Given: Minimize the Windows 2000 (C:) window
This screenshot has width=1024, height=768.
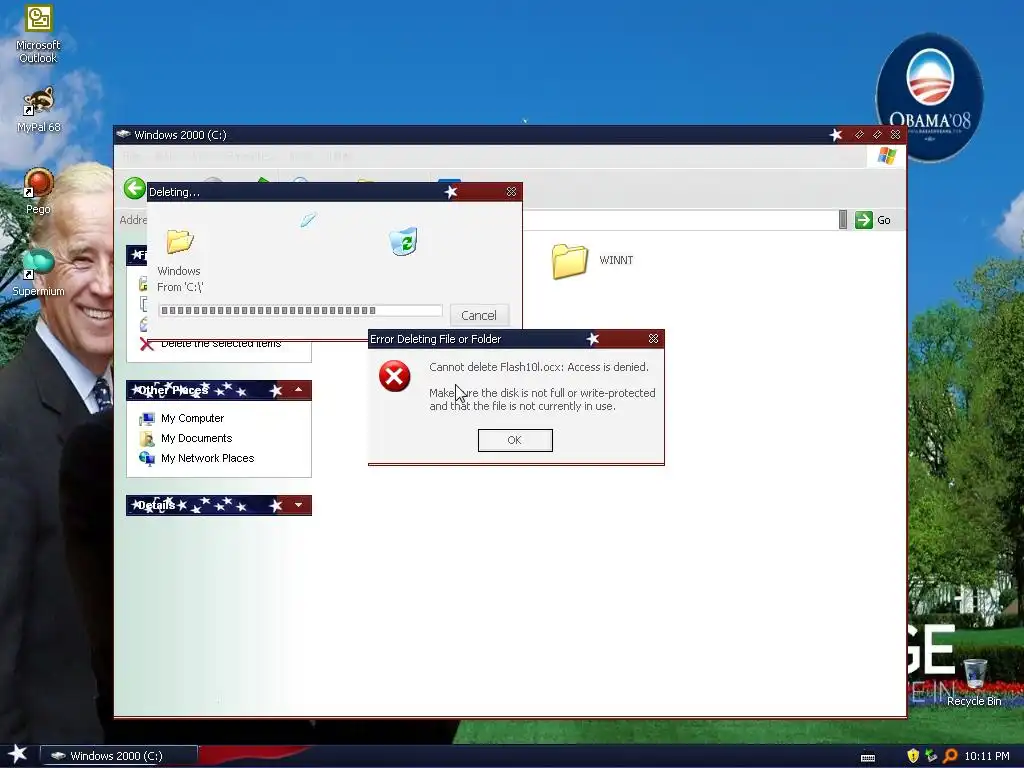Looking at the screenshot, I should click(x=859, y=135).
